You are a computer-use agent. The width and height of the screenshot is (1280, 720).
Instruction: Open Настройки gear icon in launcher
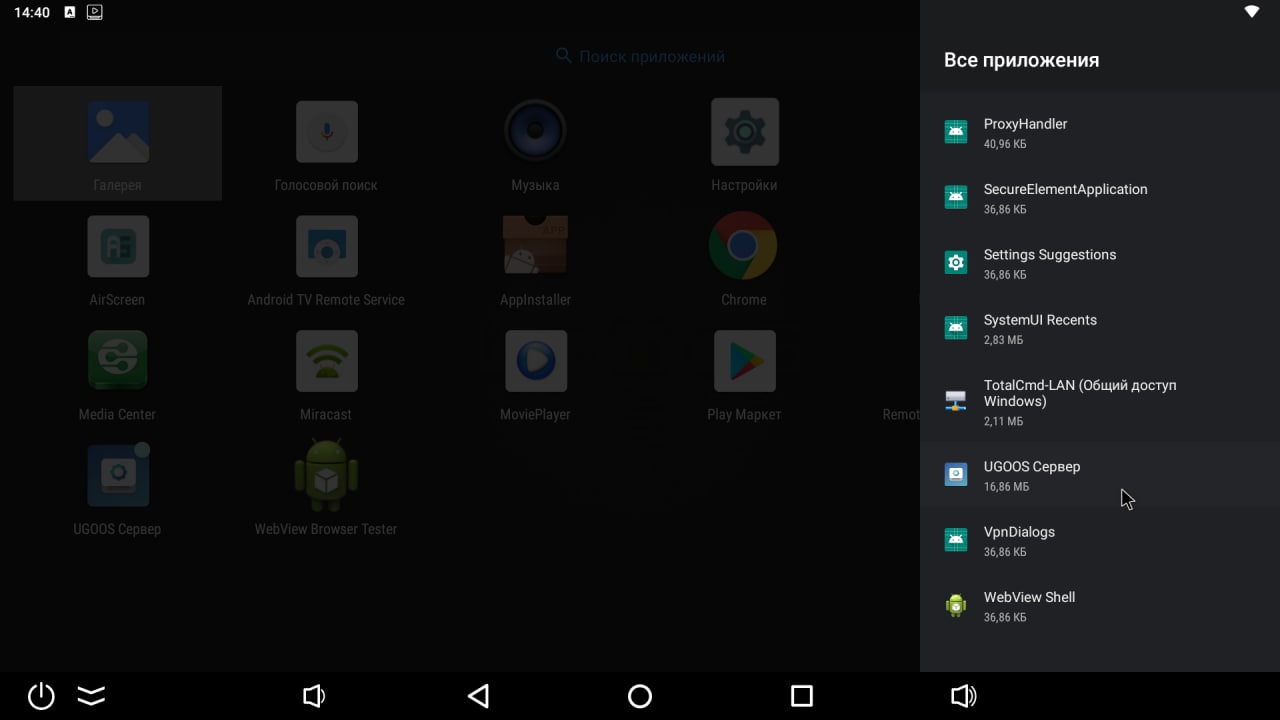coord(744,132)
